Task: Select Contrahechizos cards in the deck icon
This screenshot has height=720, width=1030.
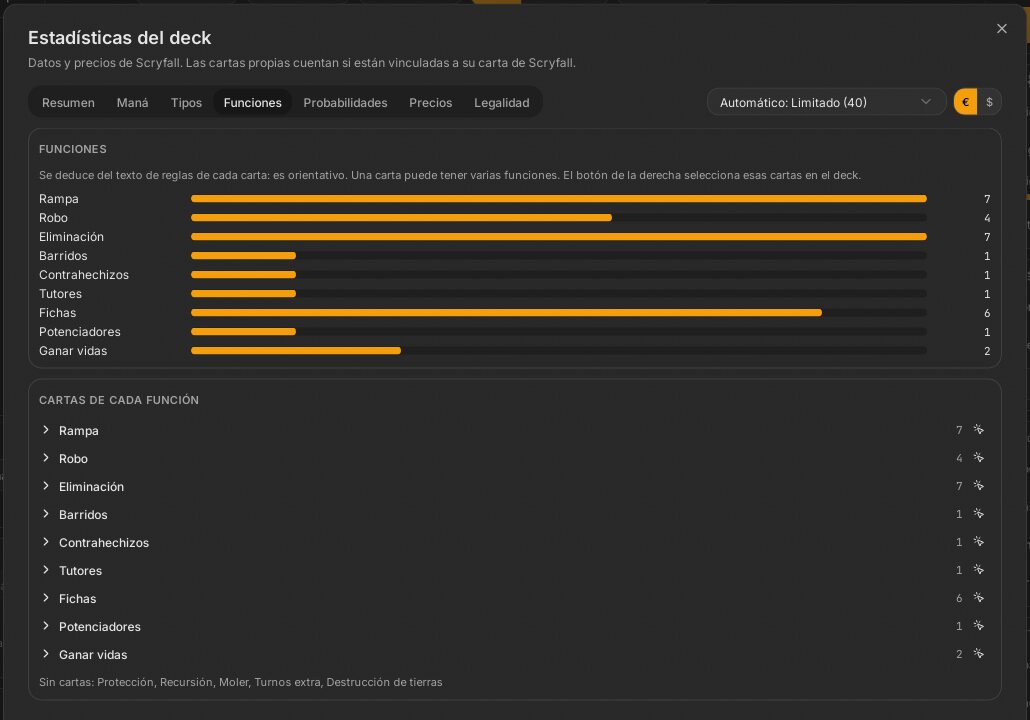Action: pos(978,542)
